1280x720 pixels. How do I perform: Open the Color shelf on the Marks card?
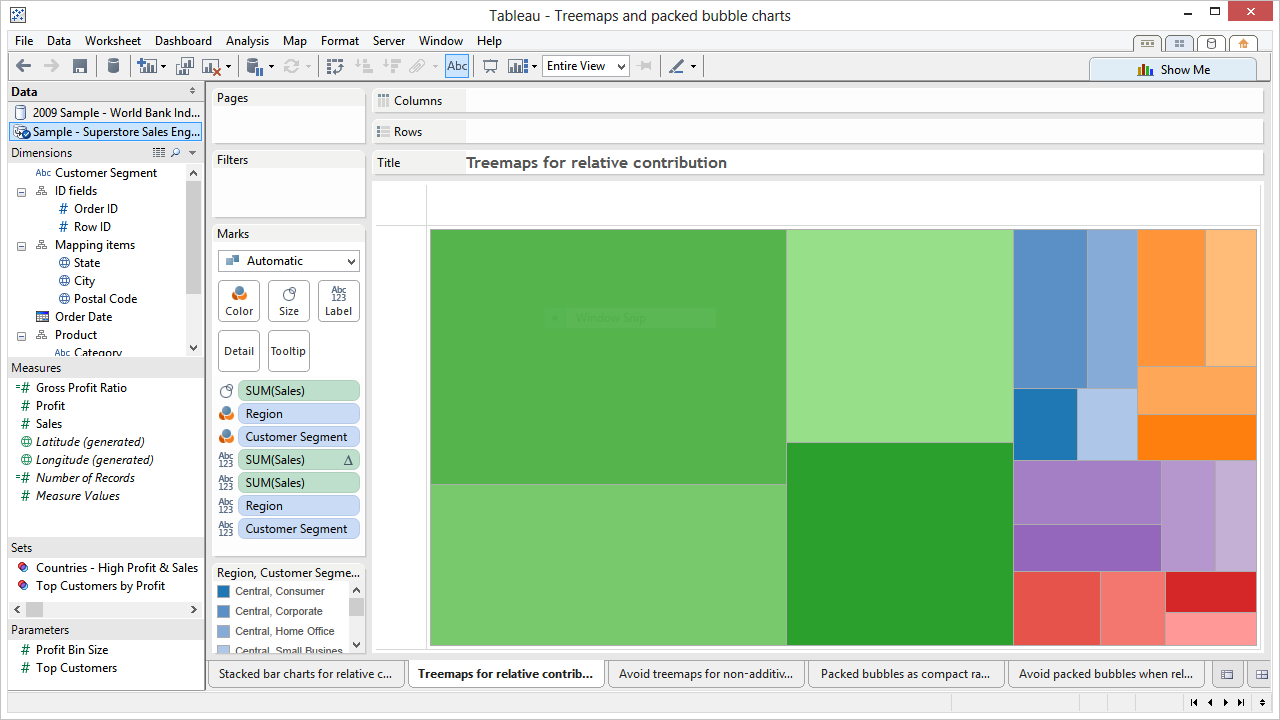238,300
